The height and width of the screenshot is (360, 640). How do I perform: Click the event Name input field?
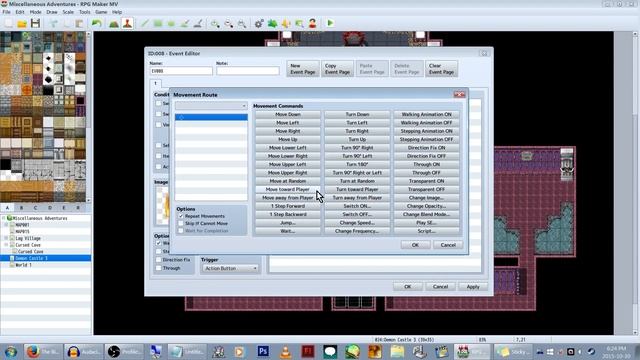[181, 71]
